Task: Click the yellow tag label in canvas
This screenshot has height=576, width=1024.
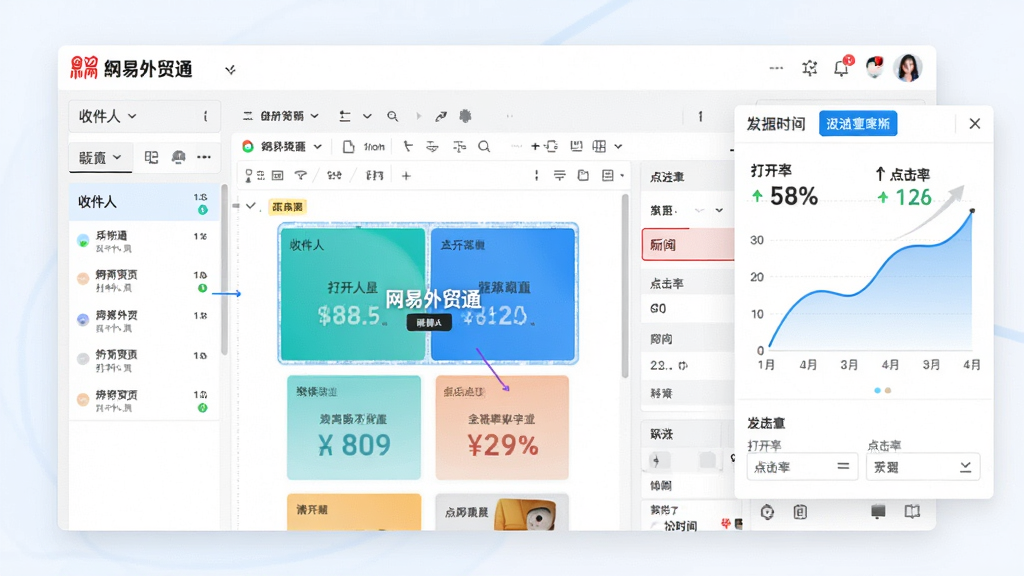Action: coord(287,207)
